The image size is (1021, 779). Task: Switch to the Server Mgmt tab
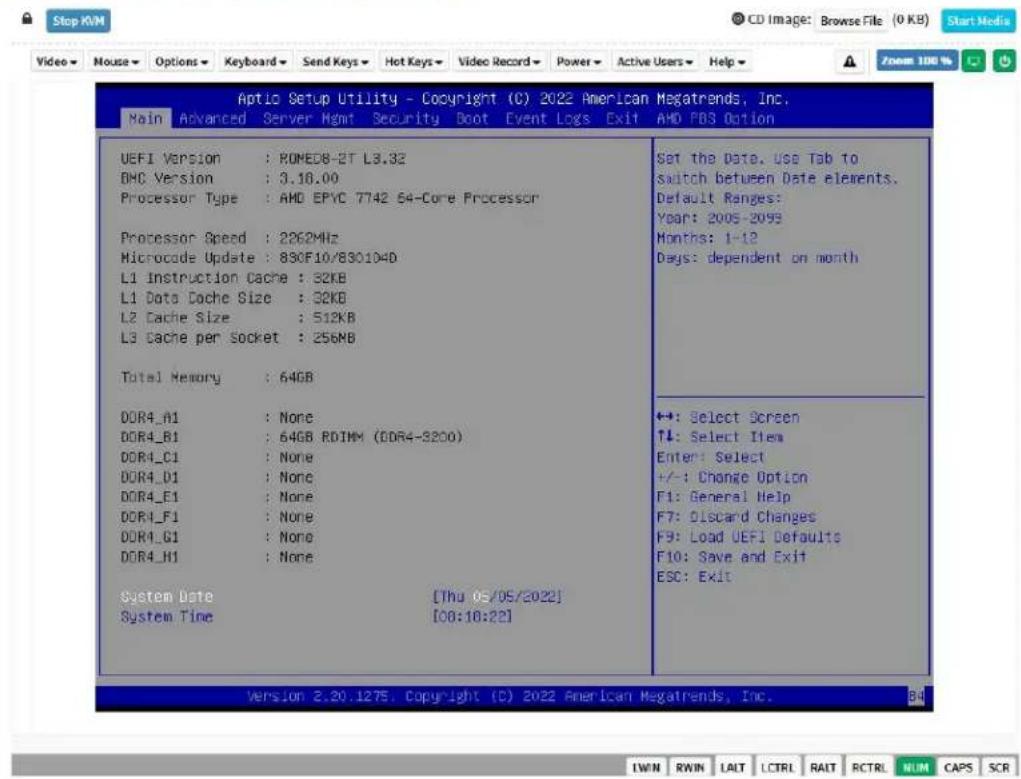pos(309,119)
